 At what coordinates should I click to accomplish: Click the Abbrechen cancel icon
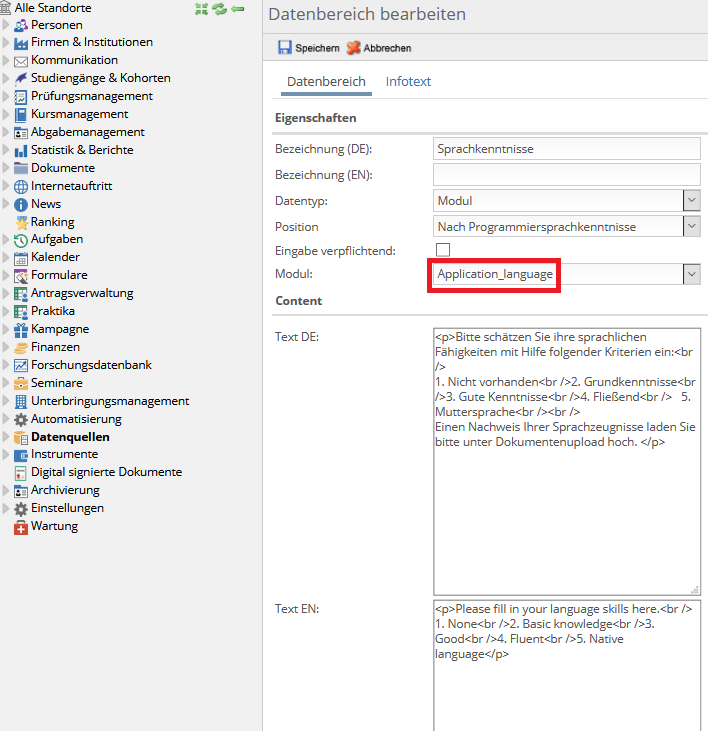(x=353, y=48)
